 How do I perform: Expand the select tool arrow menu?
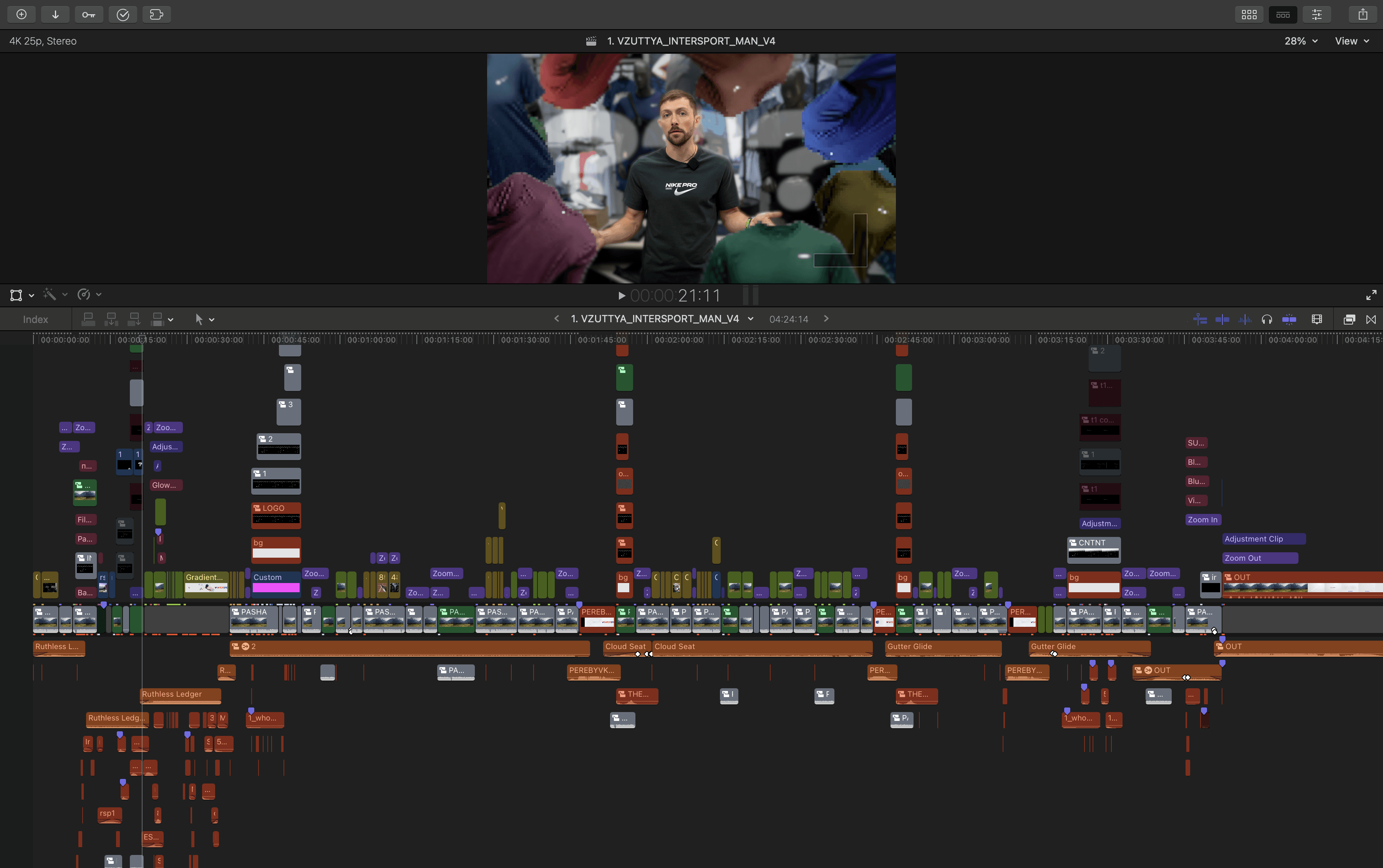(x=211, y=320)
